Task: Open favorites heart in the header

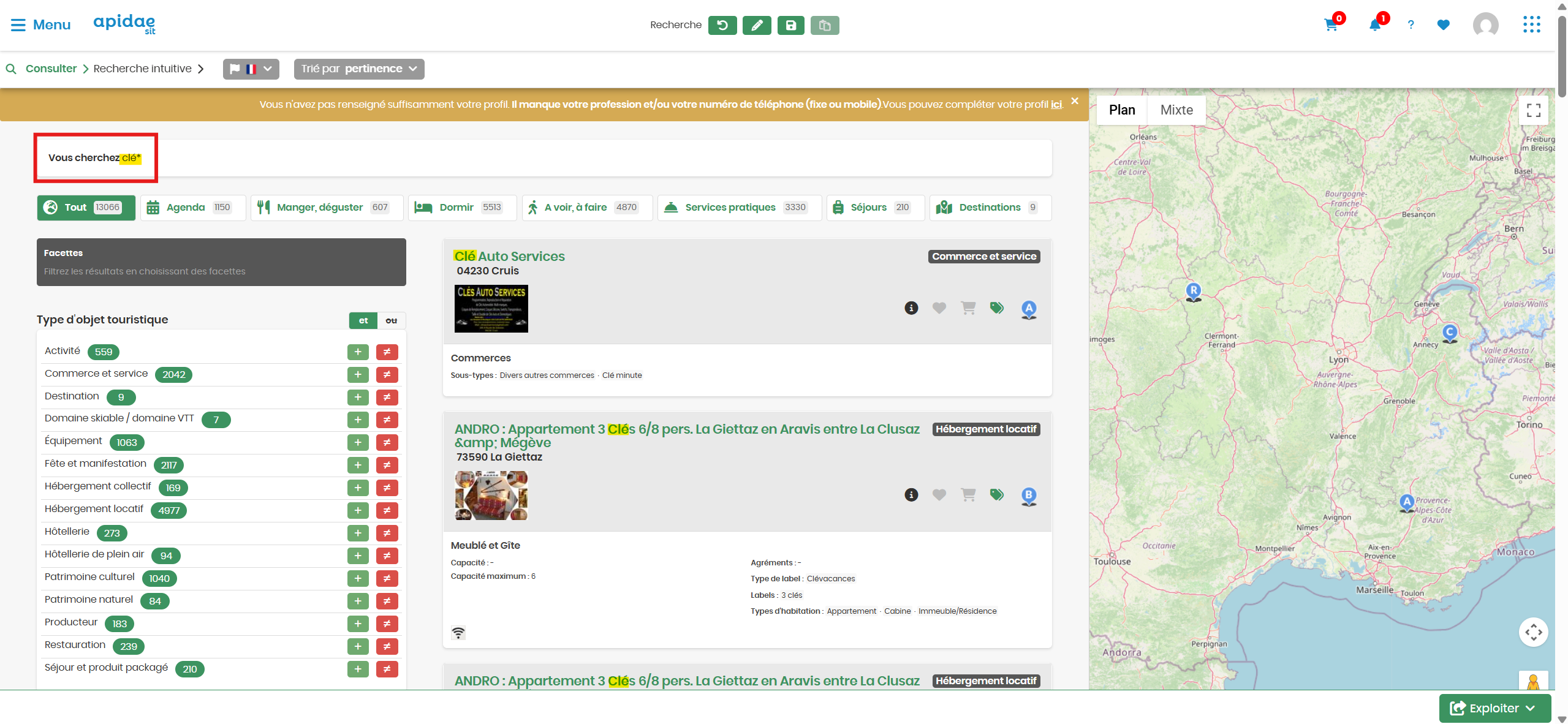Action: click(x=1444, y=25)
